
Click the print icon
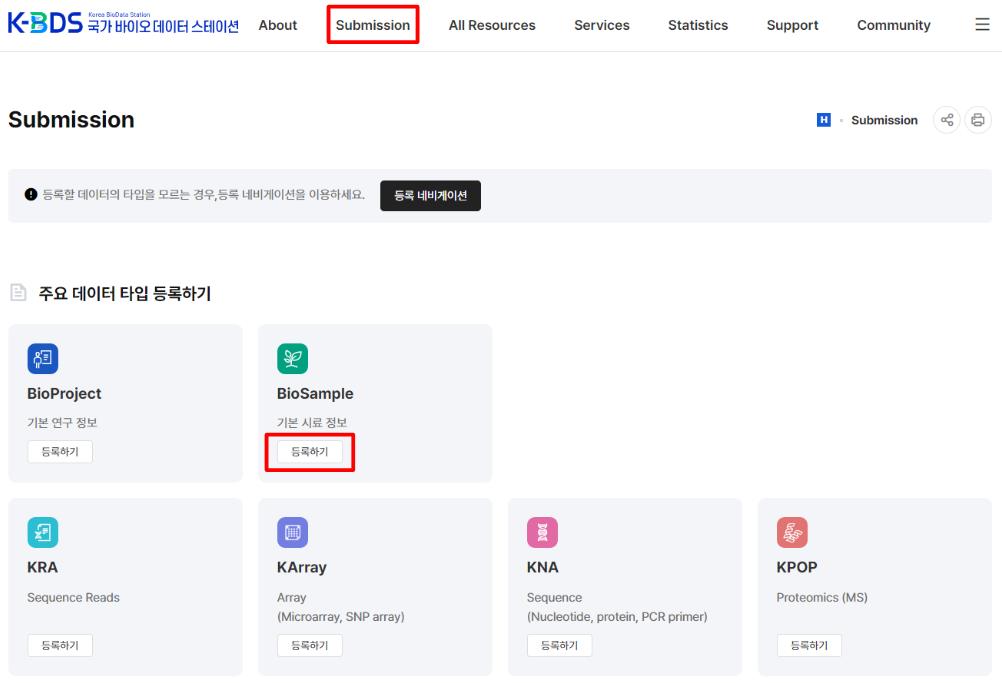[x=978, y=119]
